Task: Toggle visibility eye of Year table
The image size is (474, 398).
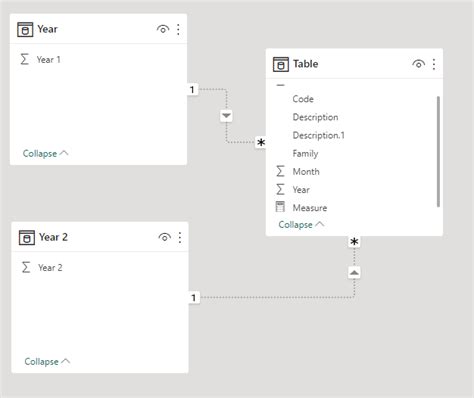Action: tap(163, 29)
